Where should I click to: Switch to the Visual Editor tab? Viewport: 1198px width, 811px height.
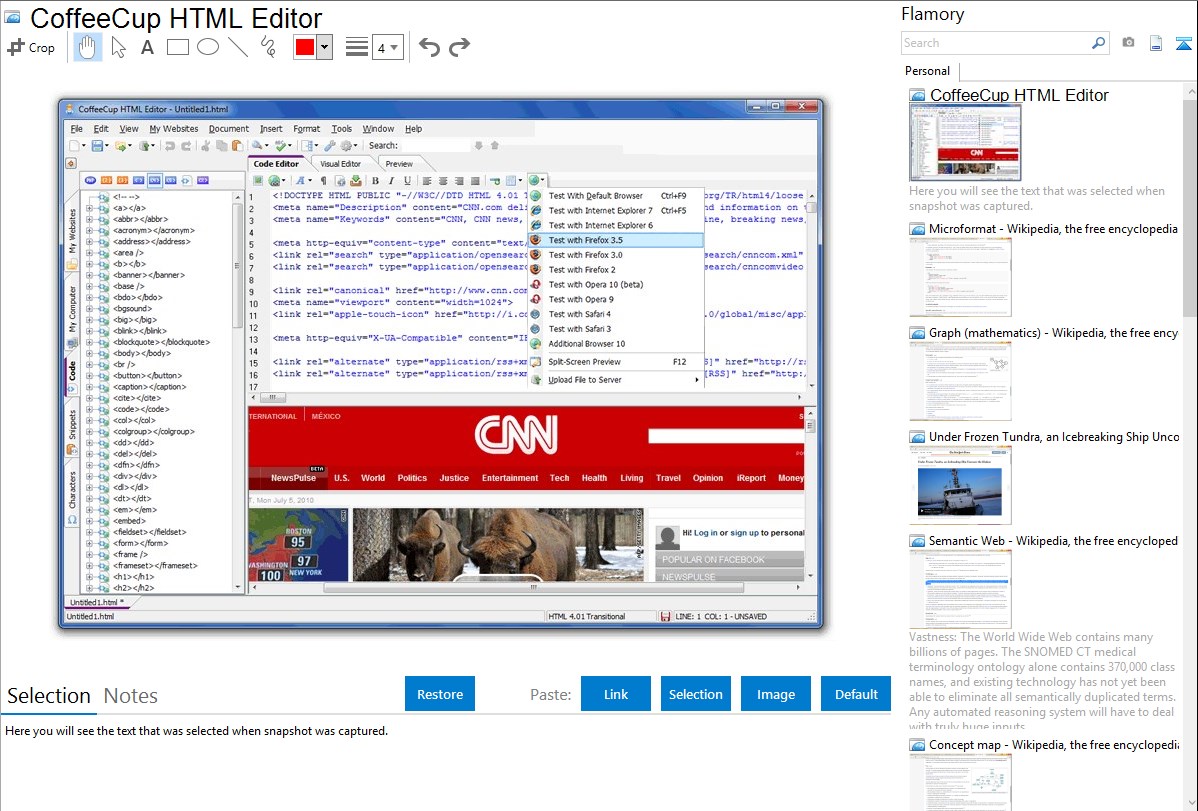340,164
